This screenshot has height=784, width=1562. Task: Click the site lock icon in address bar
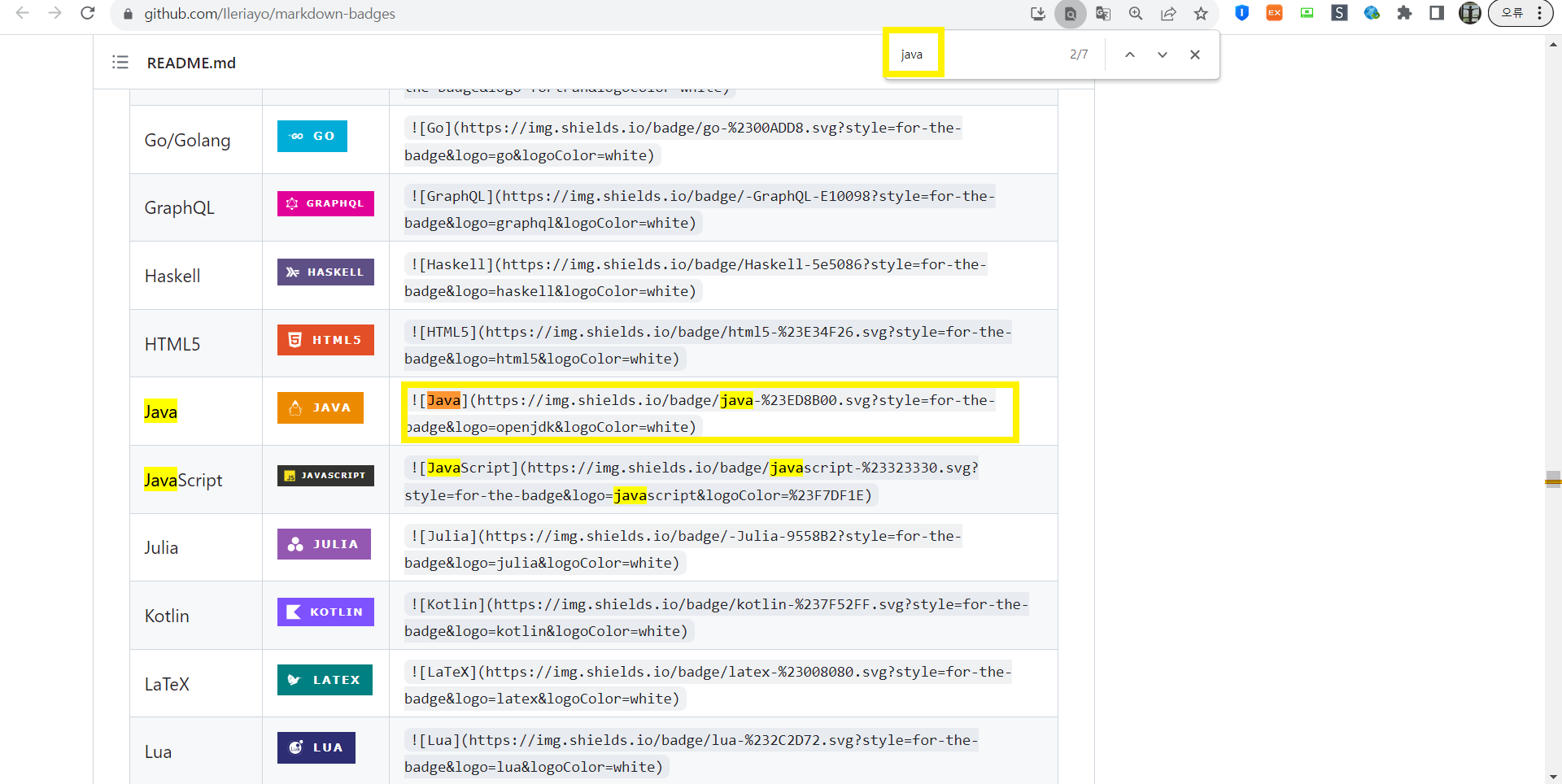pyautogui.click(x=128, y=14)
